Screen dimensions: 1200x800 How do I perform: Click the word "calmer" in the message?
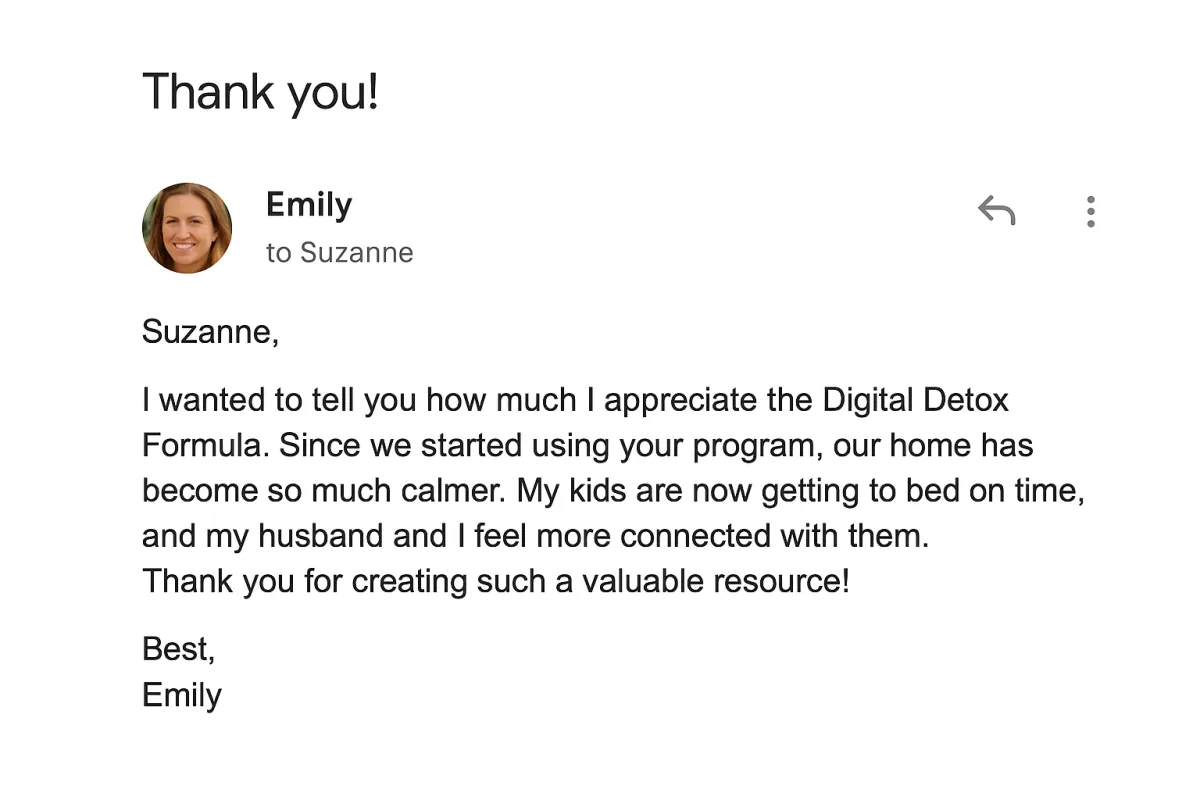(453, 490)
